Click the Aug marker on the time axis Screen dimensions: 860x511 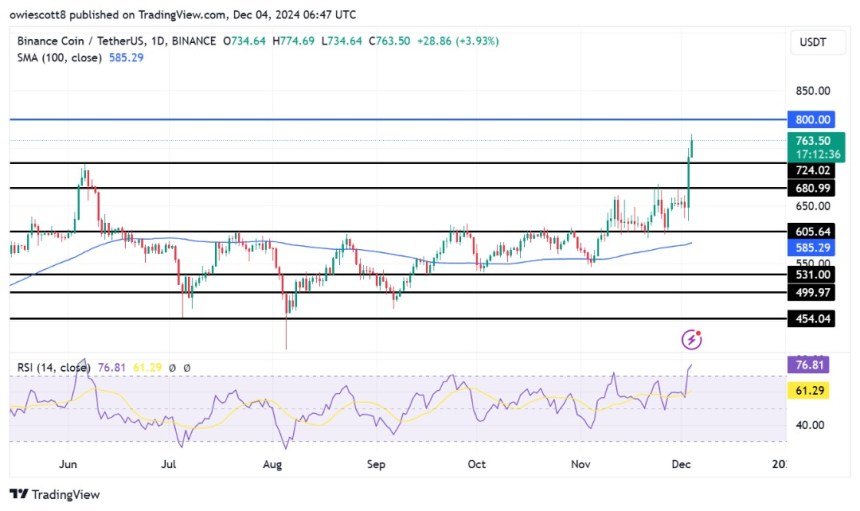(272, 465)
